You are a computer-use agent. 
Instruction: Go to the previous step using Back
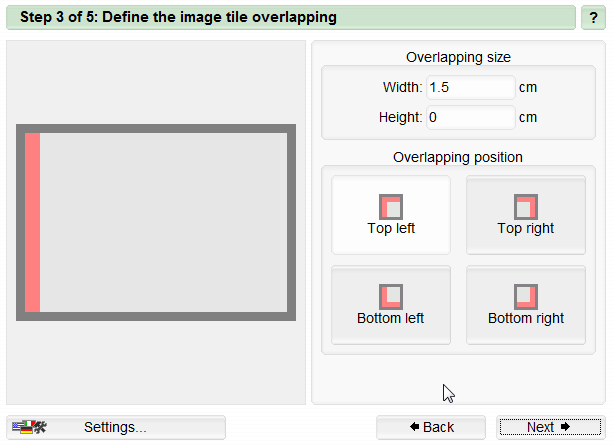point(431,427)
